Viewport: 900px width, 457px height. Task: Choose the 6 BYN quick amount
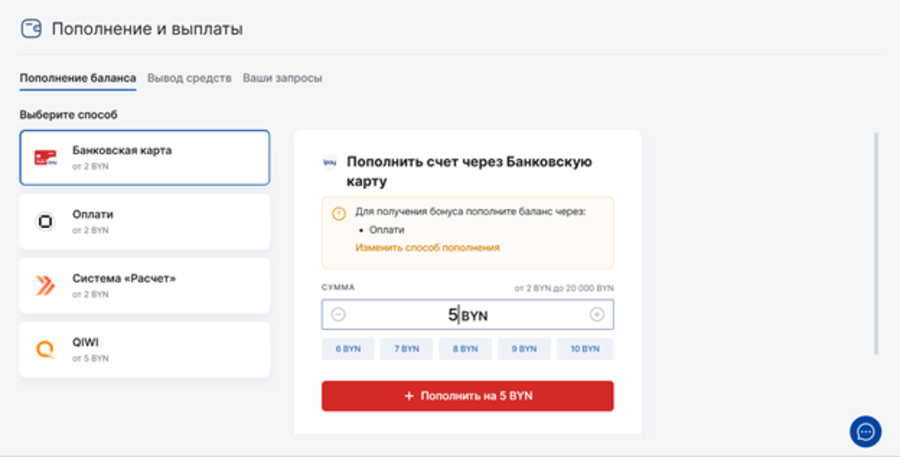pyautogui.click(x=348, y=349)
